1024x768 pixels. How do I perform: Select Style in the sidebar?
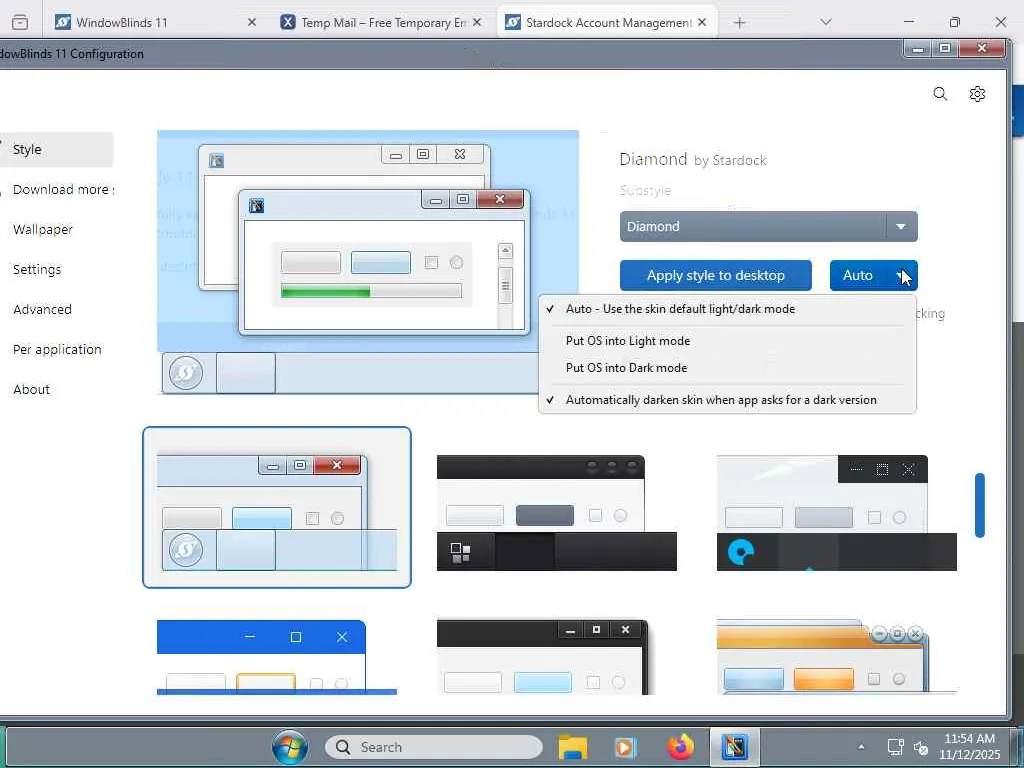click(x=56, y=150)
